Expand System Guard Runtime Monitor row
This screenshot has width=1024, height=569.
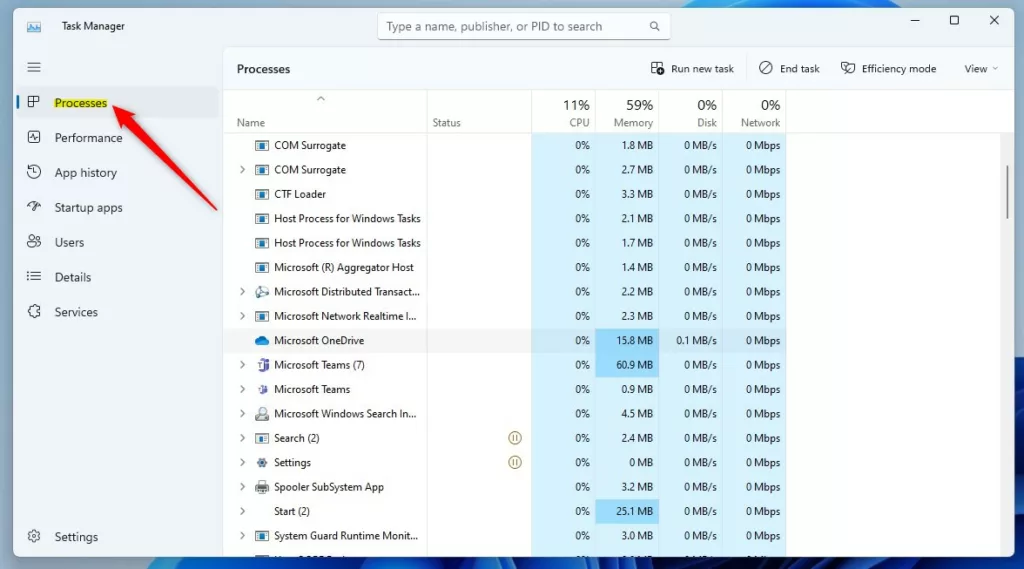click(242, 536)
